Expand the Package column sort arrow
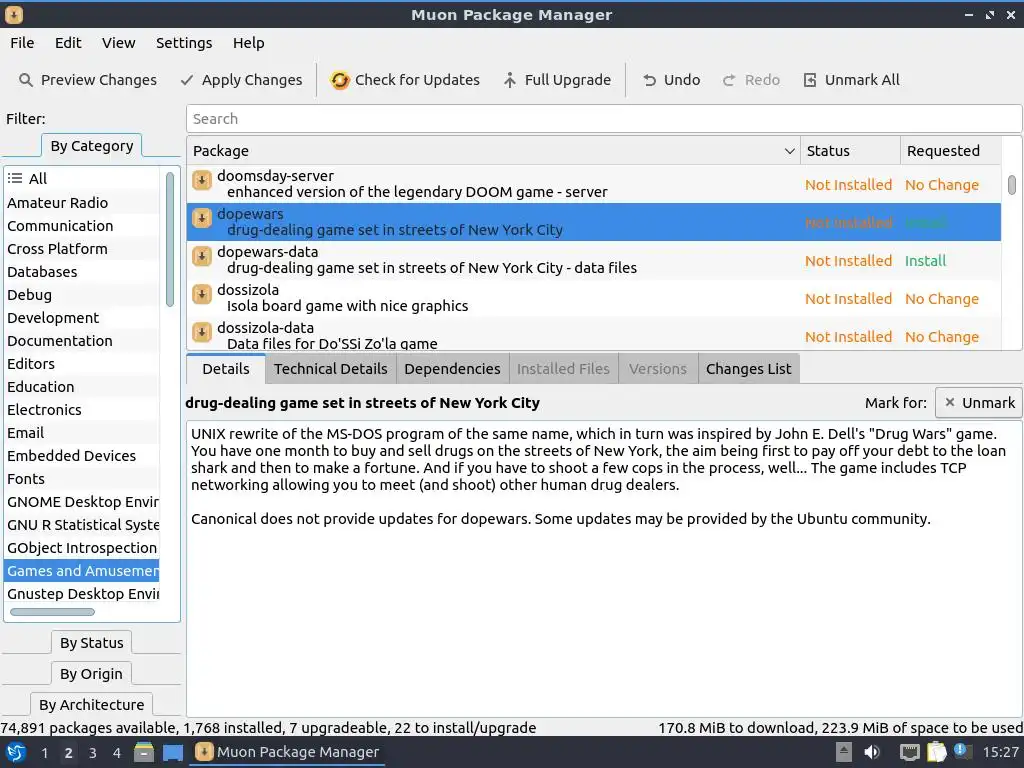 pyautogui.click(x=790, y=151)
